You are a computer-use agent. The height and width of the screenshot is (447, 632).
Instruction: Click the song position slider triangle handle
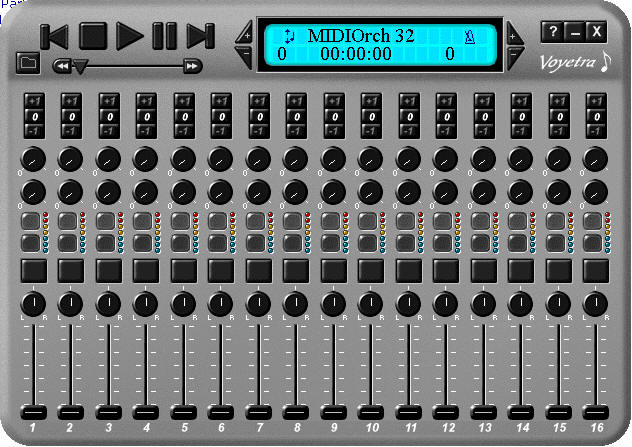[x=80, y=67]
